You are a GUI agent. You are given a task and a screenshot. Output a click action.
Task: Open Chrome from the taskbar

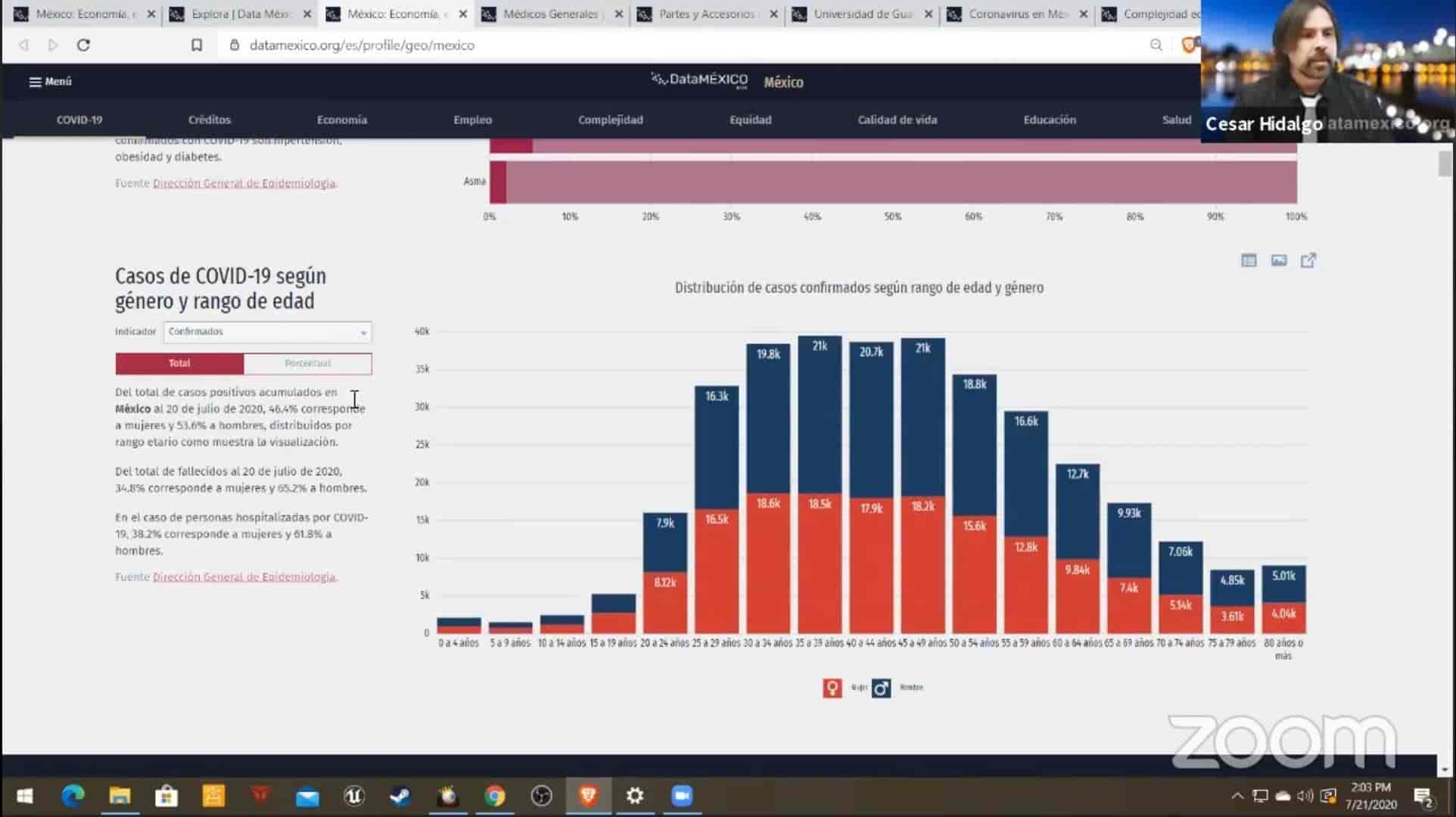(494, 796)
